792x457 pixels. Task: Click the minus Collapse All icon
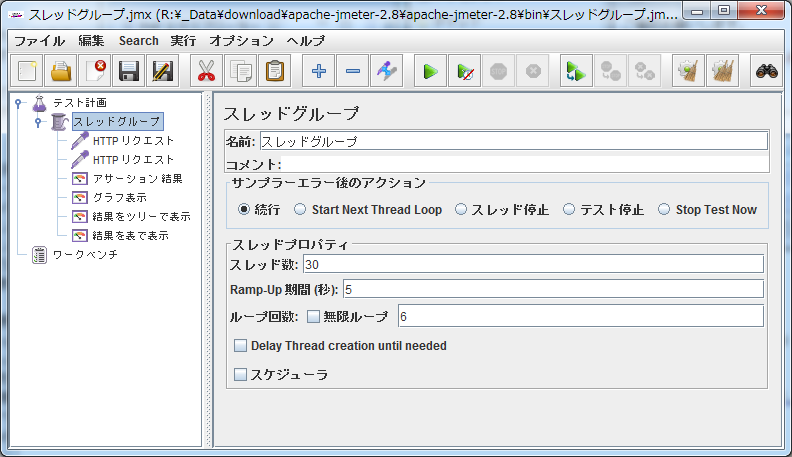[x=353, y=71]
